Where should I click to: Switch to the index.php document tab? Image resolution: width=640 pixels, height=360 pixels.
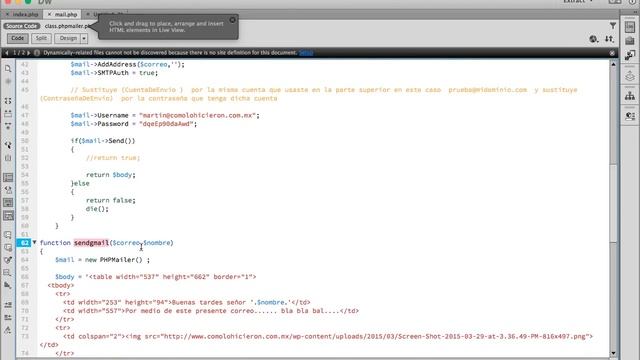coord(25,14)
